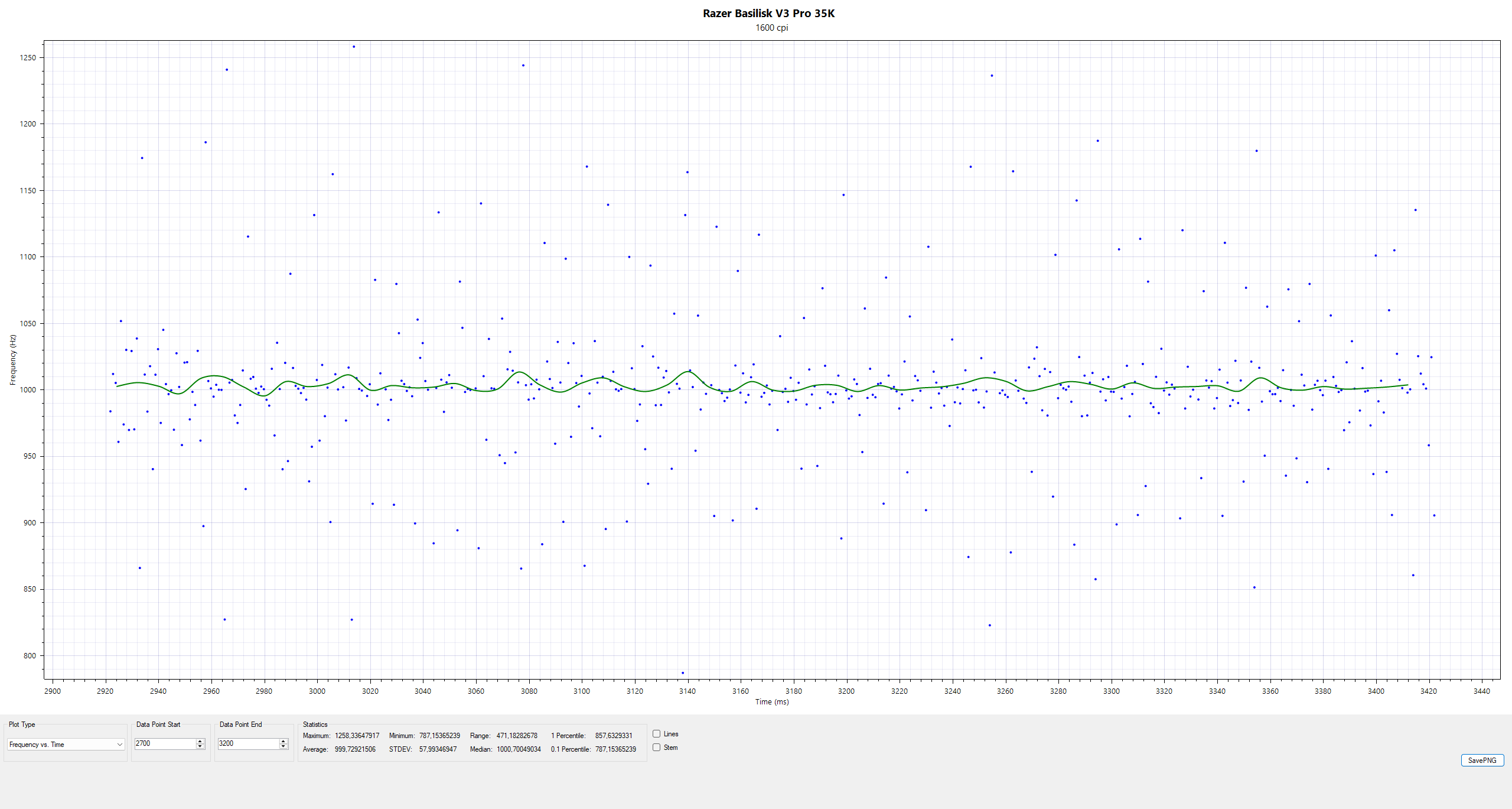Click the 1250 tick on frequency axis
The width and height of the screenshot is (1512, 809).
(x=28, y=58)
